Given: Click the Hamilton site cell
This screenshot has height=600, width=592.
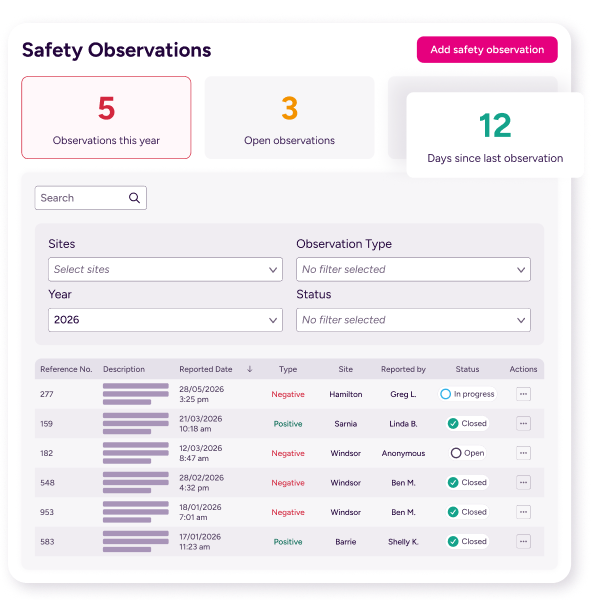Looking at the screenshot, I should pos(346,394).
